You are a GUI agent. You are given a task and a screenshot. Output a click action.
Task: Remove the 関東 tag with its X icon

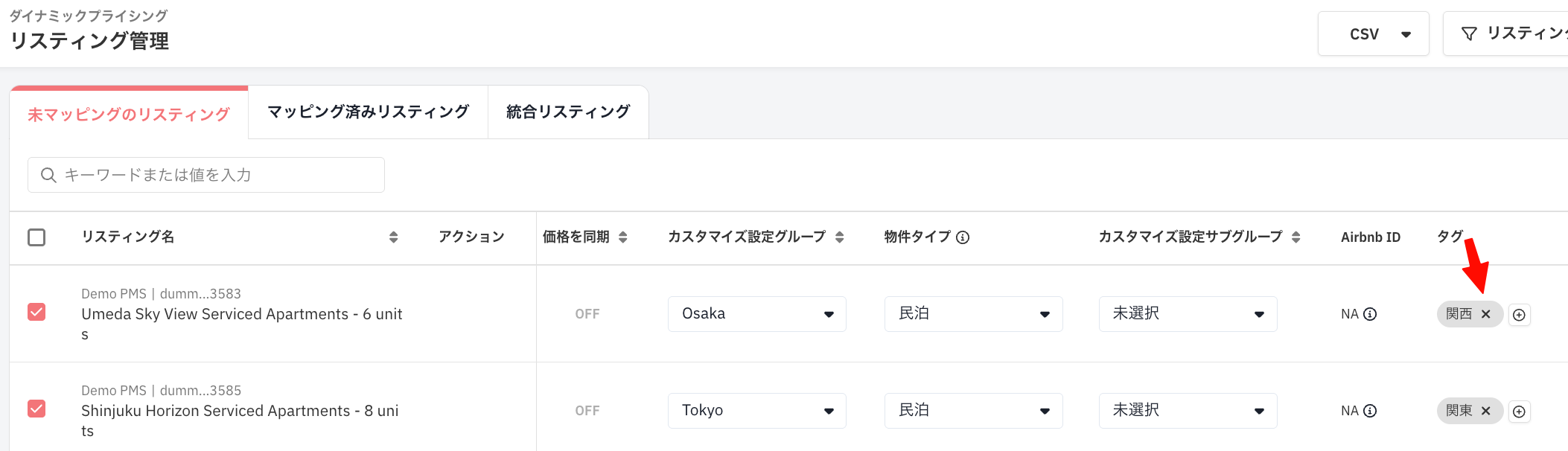pyautogui.click(x=1485, y=411)
